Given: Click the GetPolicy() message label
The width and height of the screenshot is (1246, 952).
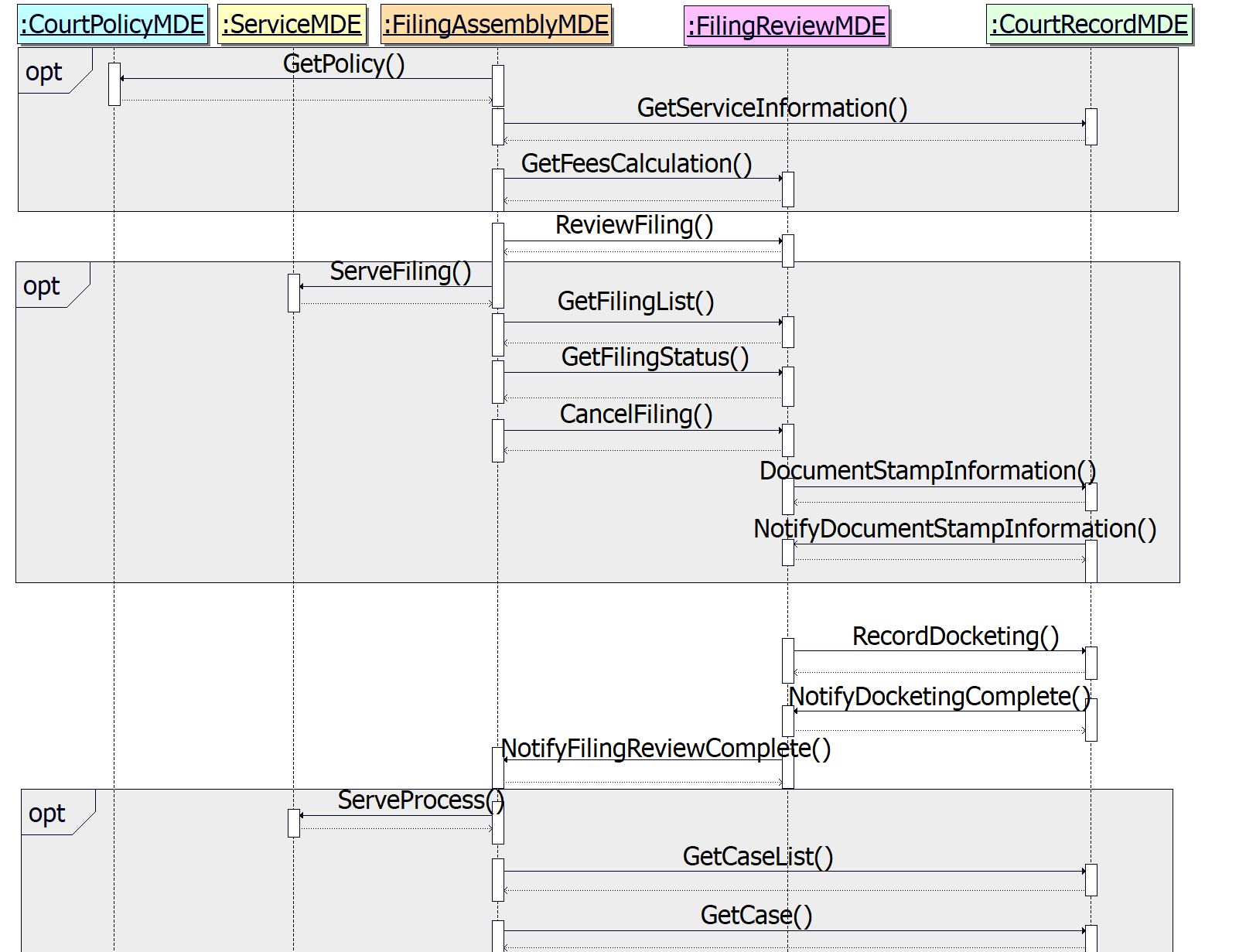Looking at the screenshot, I should [343, 64].
